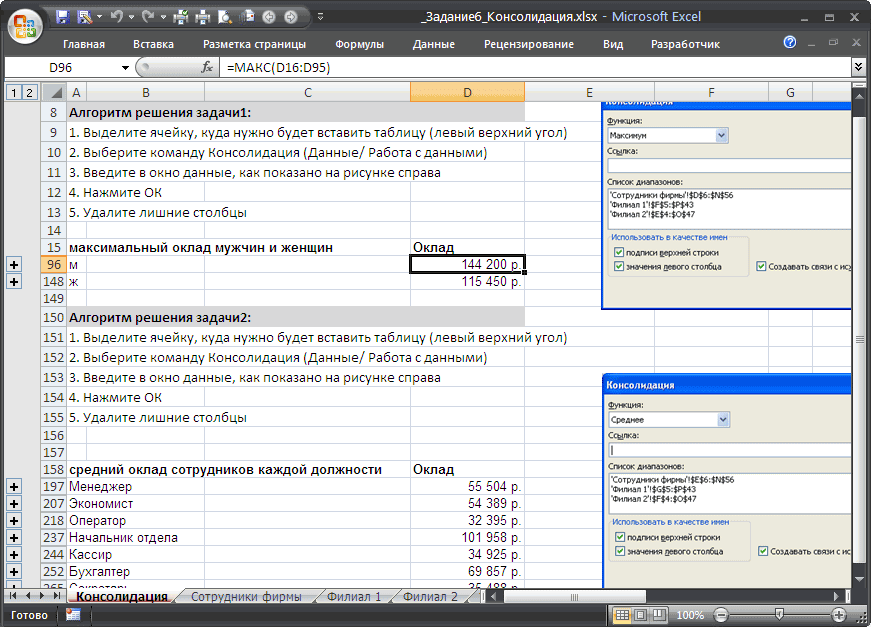Screen dimensions: 871x627
Task: Redo the last undone action
Action: pos(148,17)
